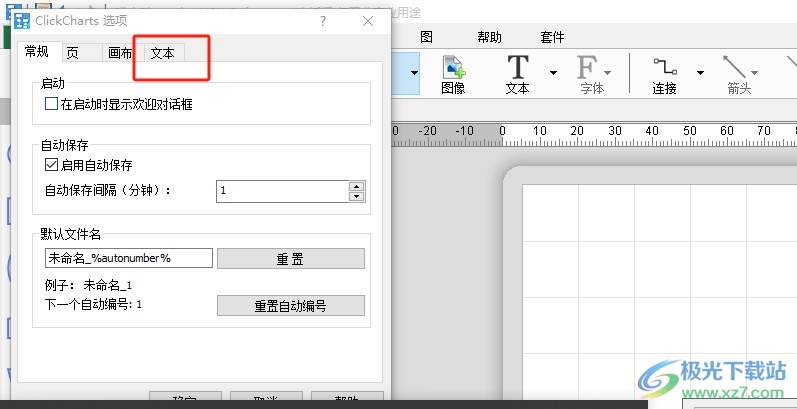This screenshot has height=409, width=797.
Task: Open the 套件 menu in main window
Action: (553, 37)
